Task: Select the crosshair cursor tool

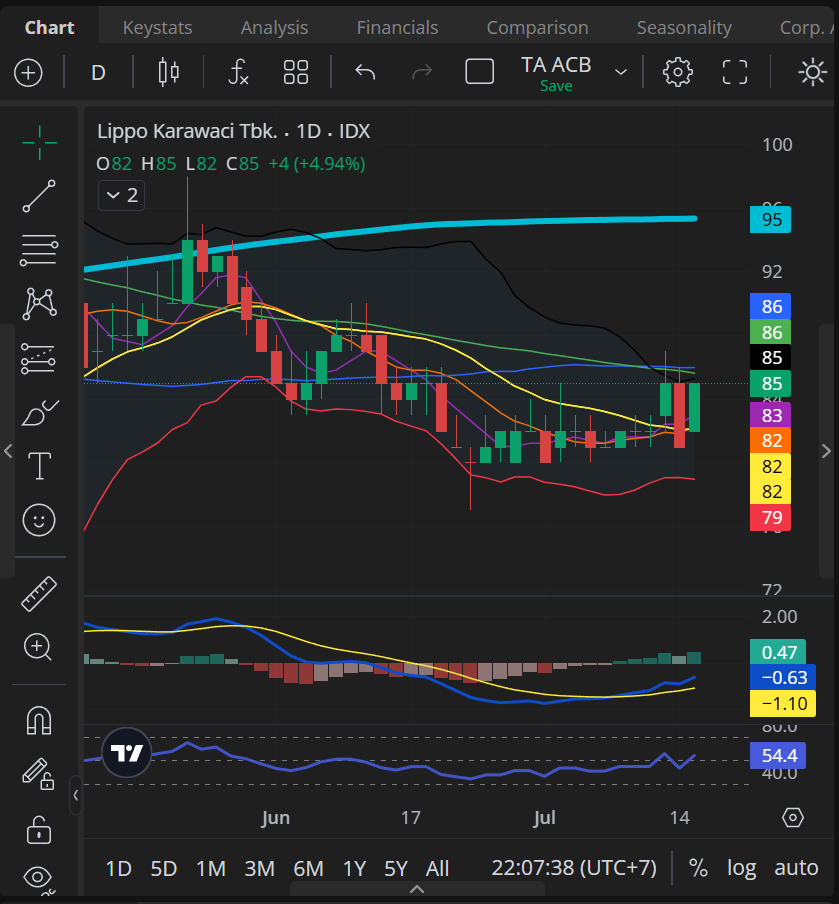Action: (x=39, y=142)
